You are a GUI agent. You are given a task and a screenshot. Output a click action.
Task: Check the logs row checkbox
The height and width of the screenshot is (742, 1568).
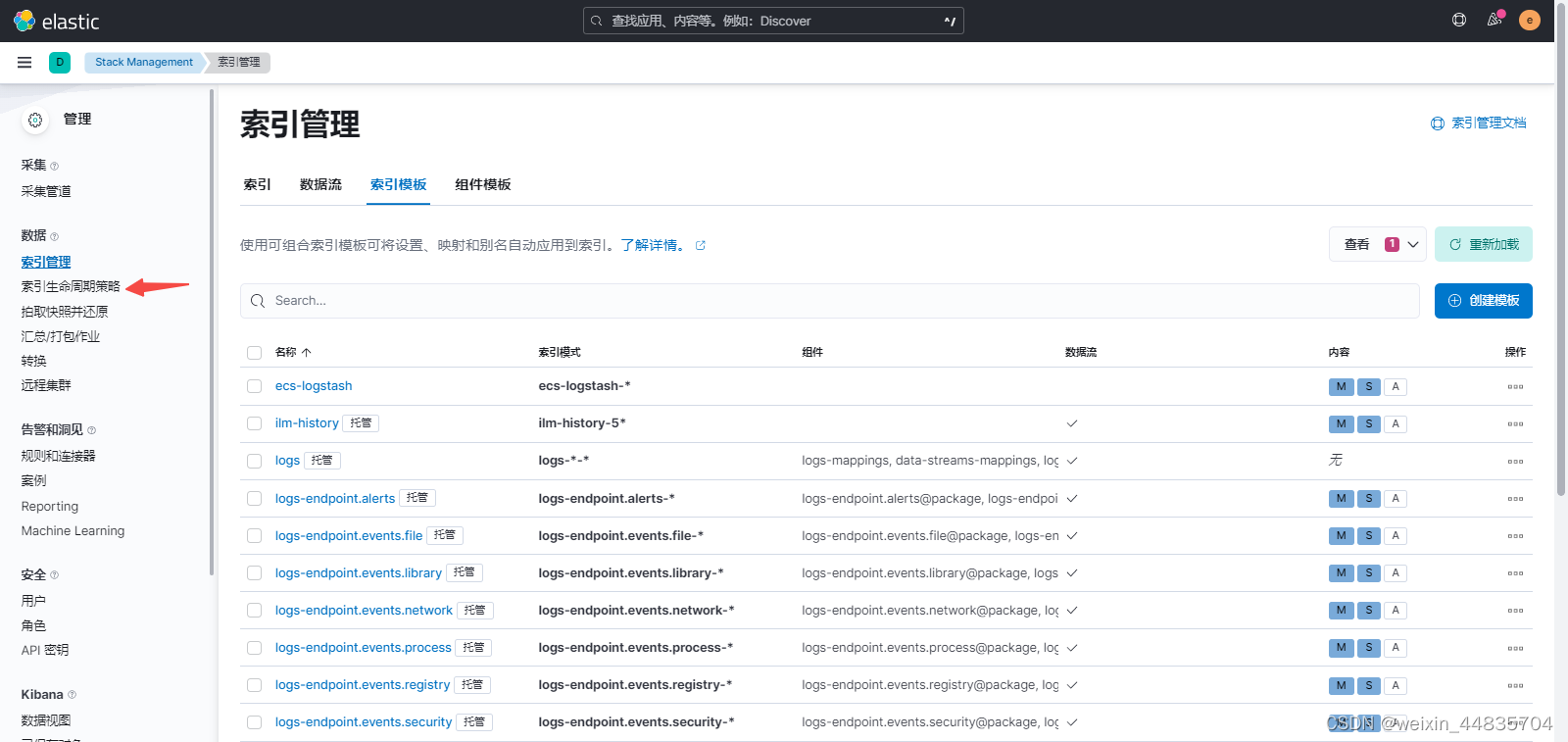coord(255,461)
